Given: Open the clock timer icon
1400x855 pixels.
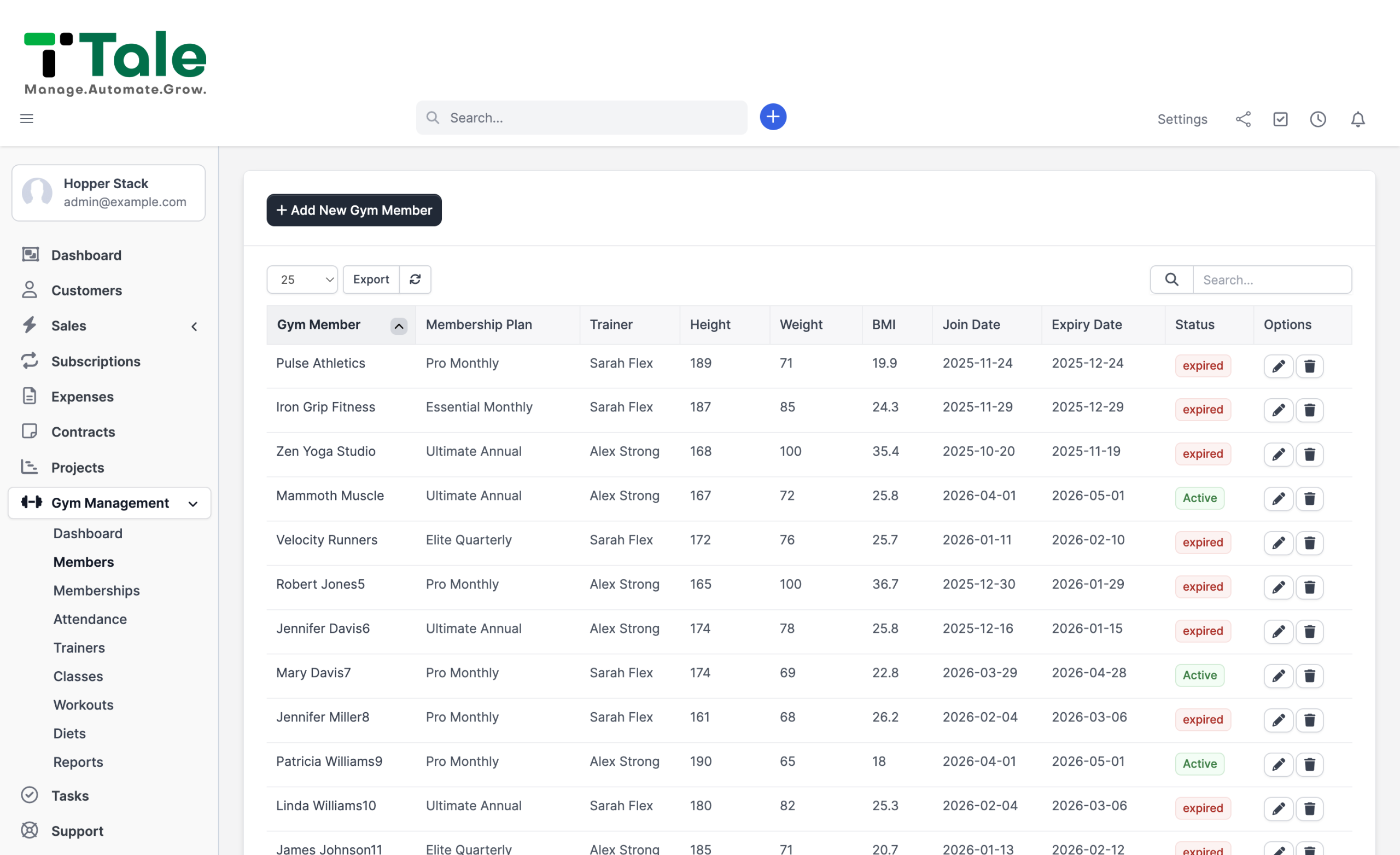Looking at the screenshot, I should pos(1317,119).
